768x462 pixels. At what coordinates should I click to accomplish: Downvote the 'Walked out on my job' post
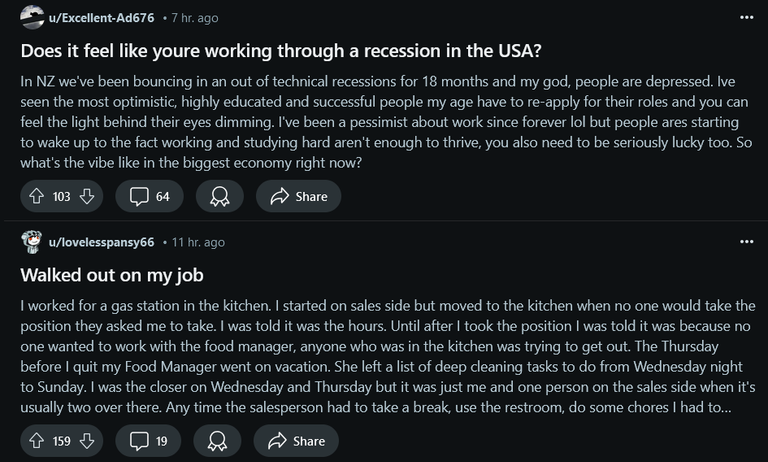point(87,441)
